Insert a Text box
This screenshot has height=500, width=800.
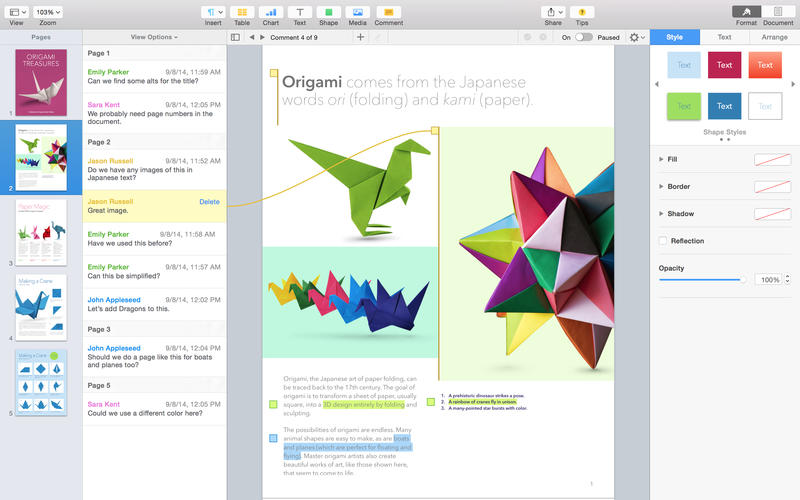(299, 12)
